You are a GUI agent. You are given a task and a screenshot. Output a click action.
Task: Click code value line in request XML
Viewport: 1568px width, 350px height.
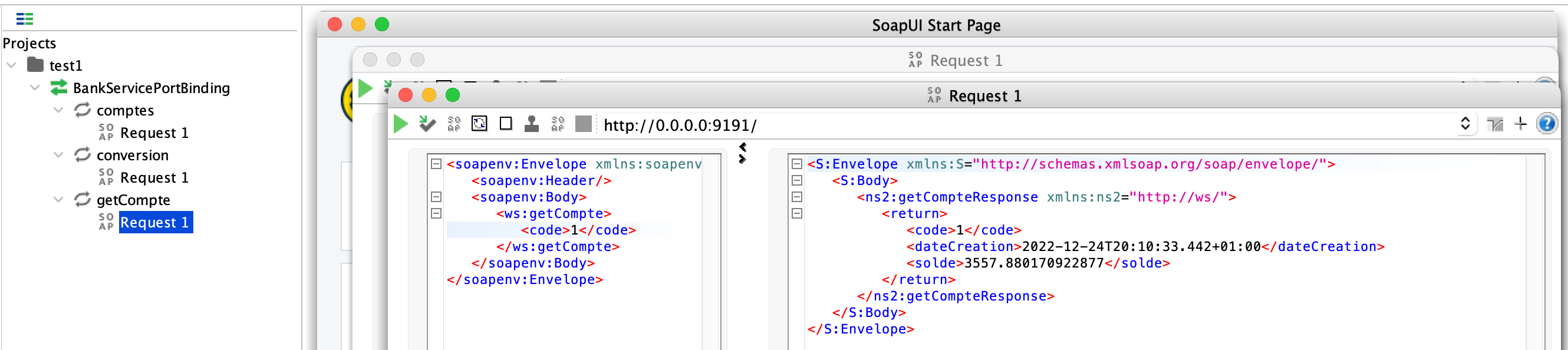[x=578, y=230]
